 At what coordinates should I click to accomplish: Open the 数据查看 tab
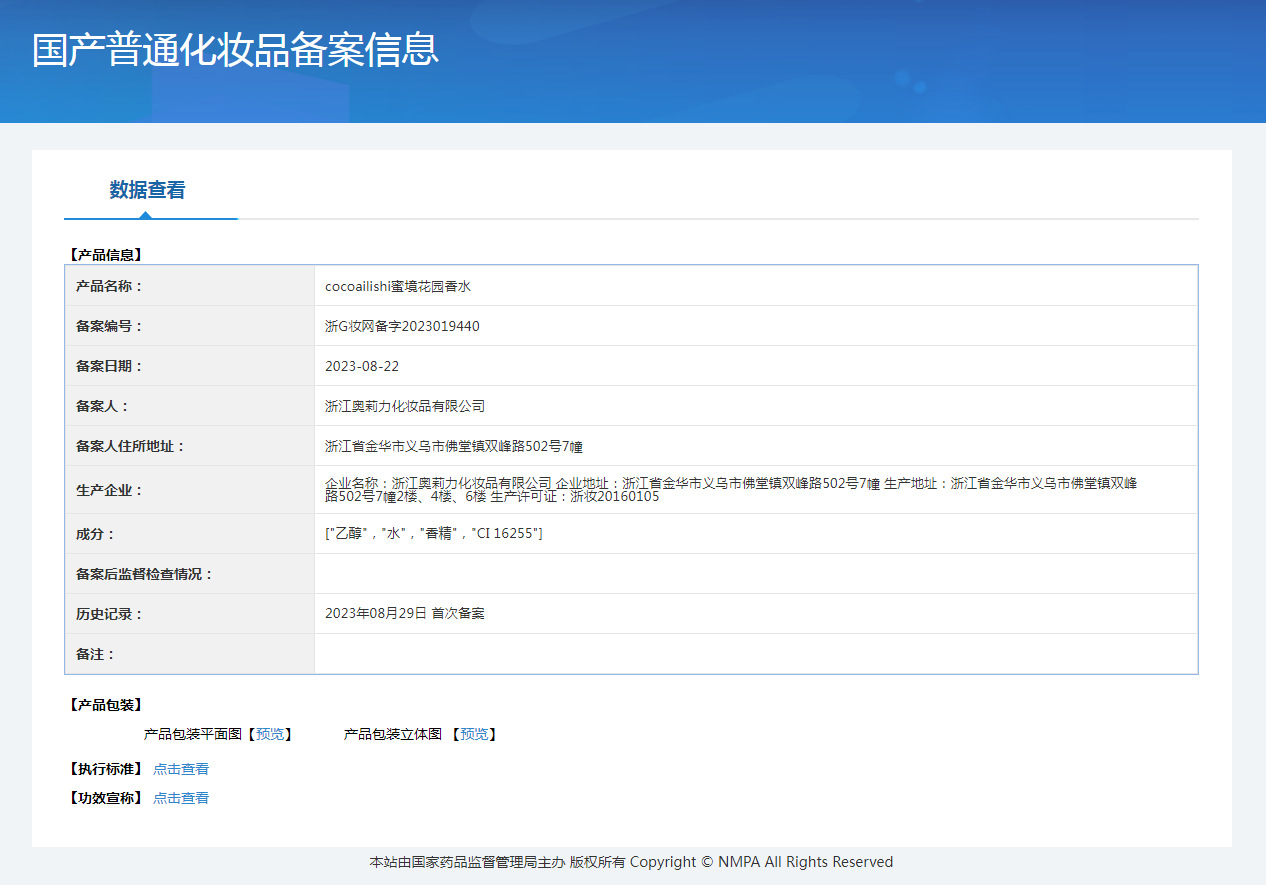pos(147,190)
